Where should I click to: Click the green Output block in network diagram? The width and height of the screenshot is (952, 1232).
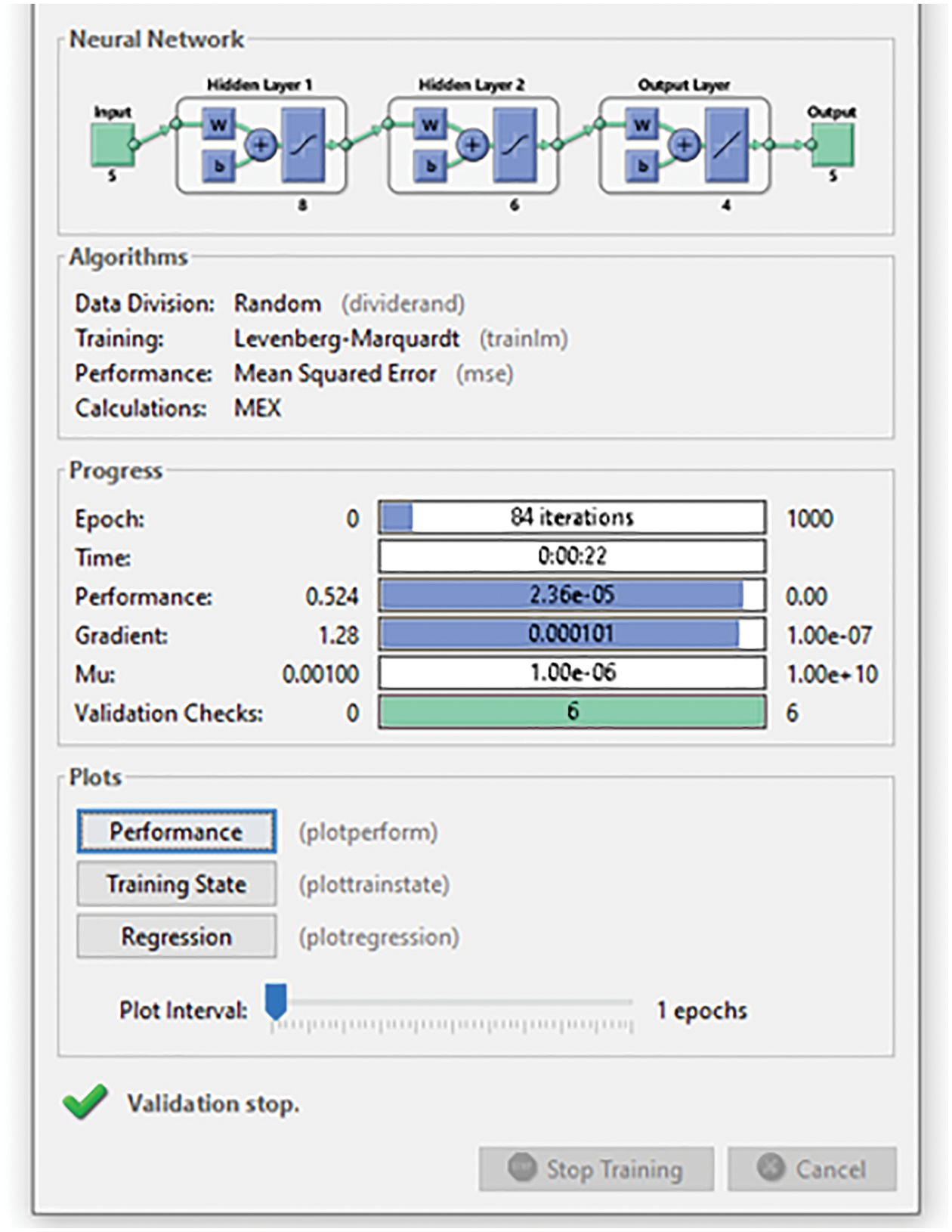click(x=832, y=144)
